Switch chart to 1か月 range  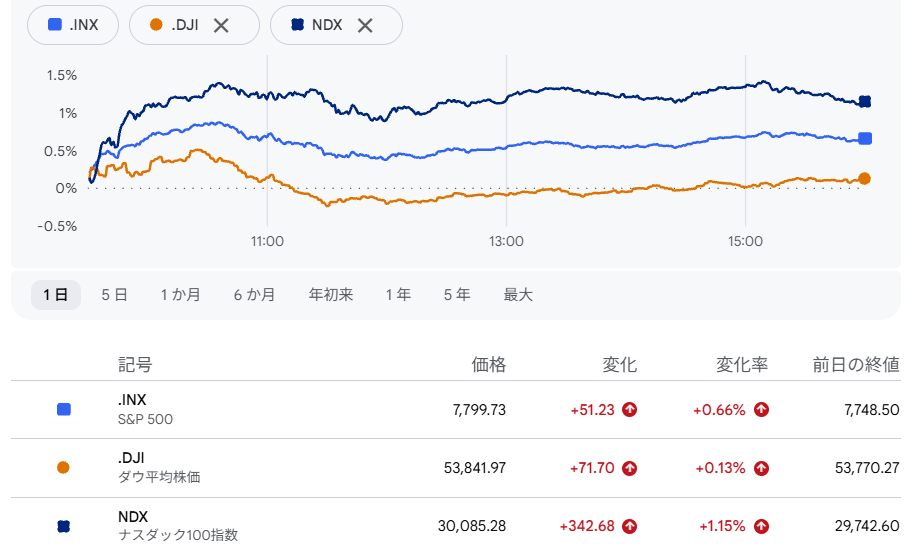point(181,294)
